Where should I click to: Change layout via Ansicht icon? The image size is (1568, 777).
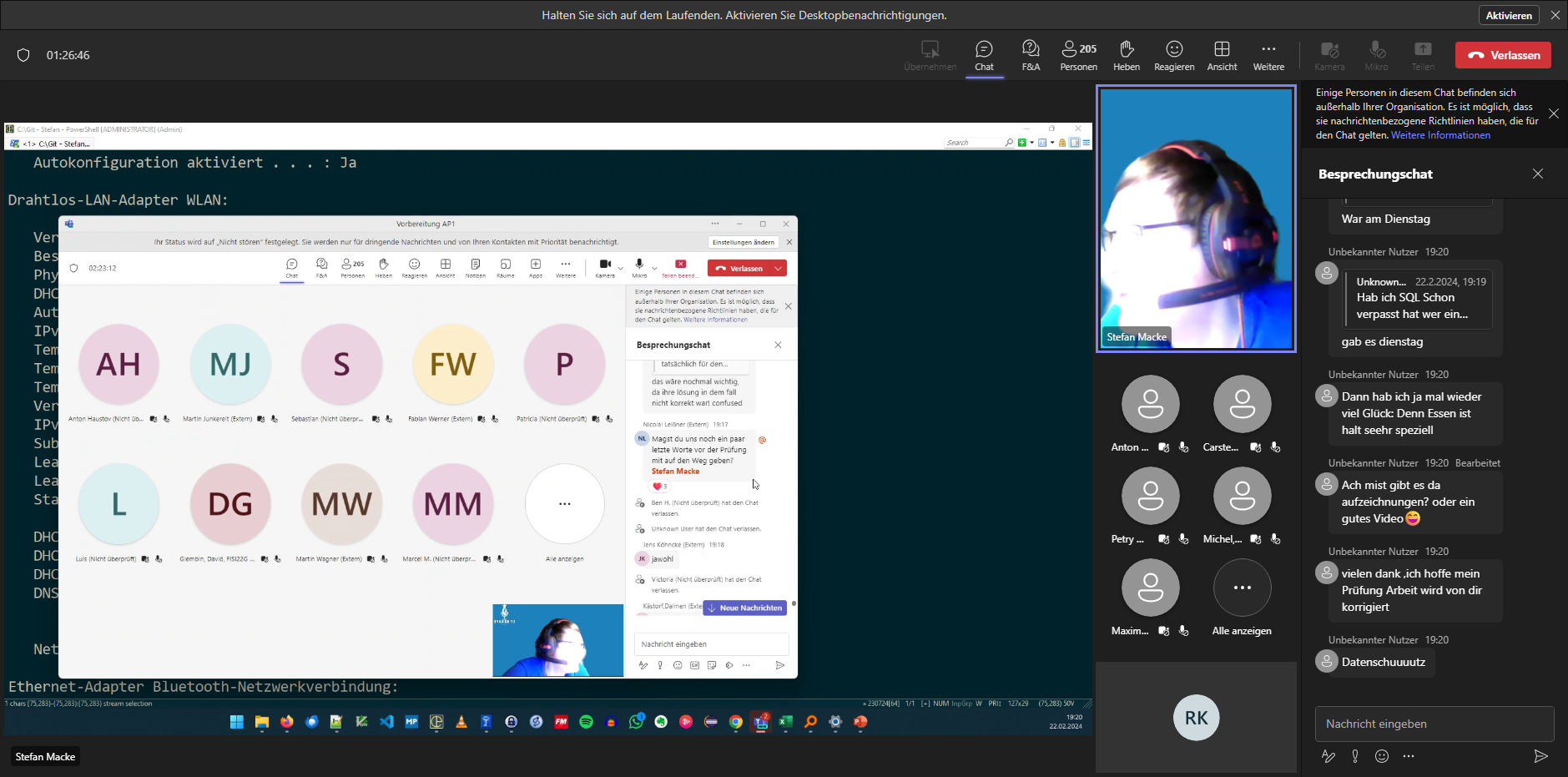(1222, 55)
